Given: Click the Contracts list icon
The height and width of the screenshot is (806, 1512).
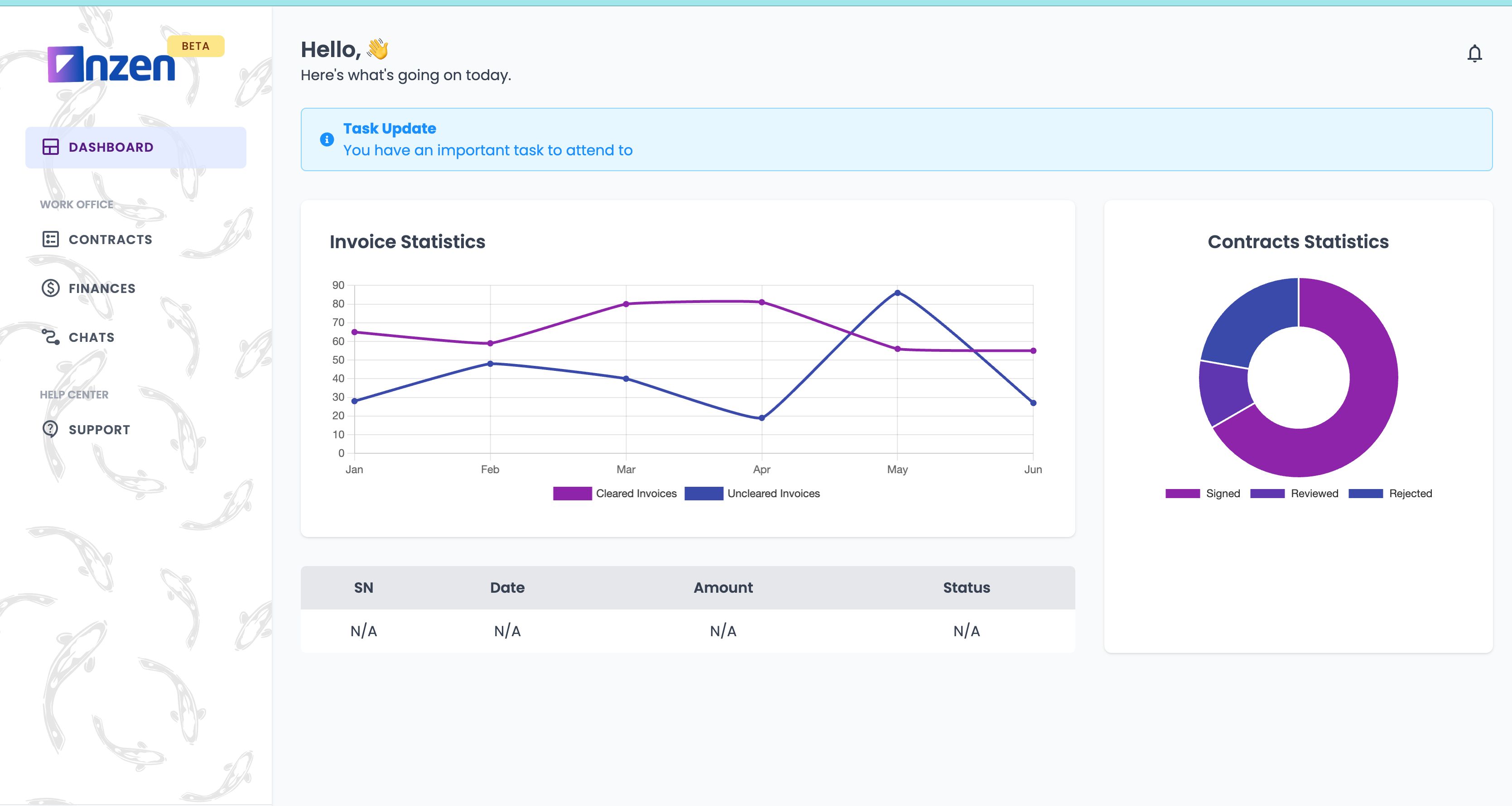Looking at the screenshot, I should coord(50,240).
